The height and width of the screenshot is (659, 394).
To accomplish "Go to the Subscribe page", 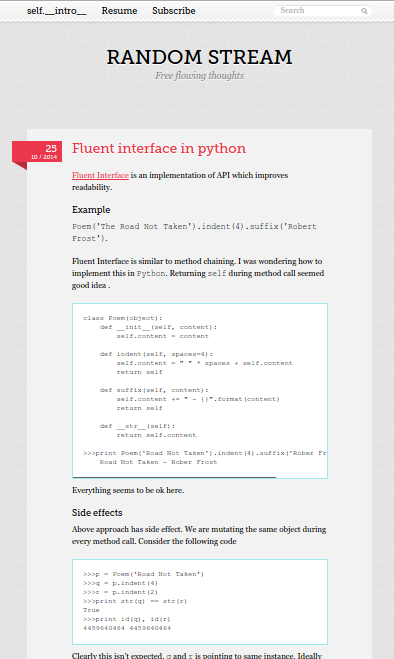I will pos(174,11).
